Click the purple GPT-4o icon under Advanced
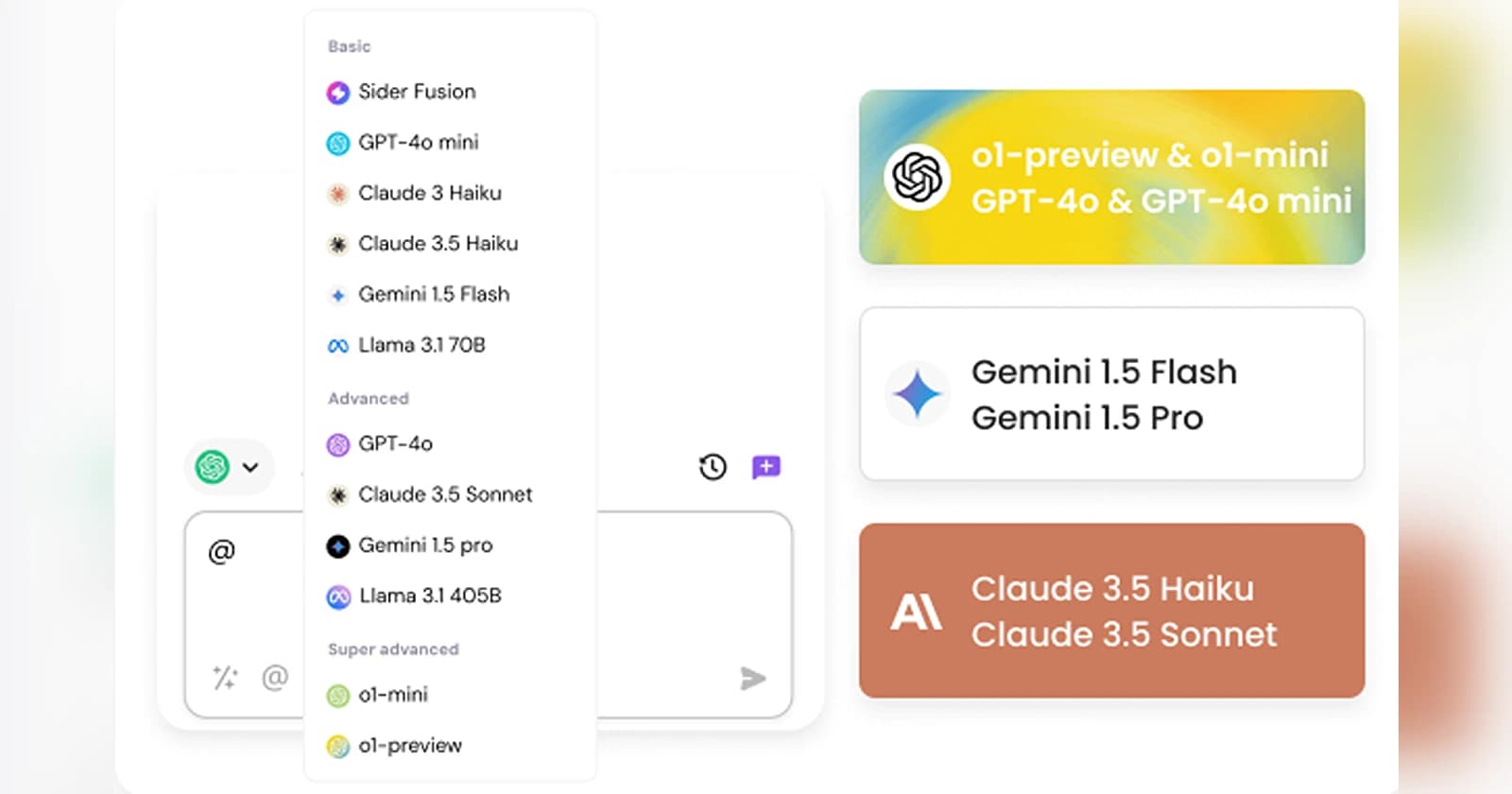The height and width of the screenshot is (794, 1512). (x=338, y=443)
